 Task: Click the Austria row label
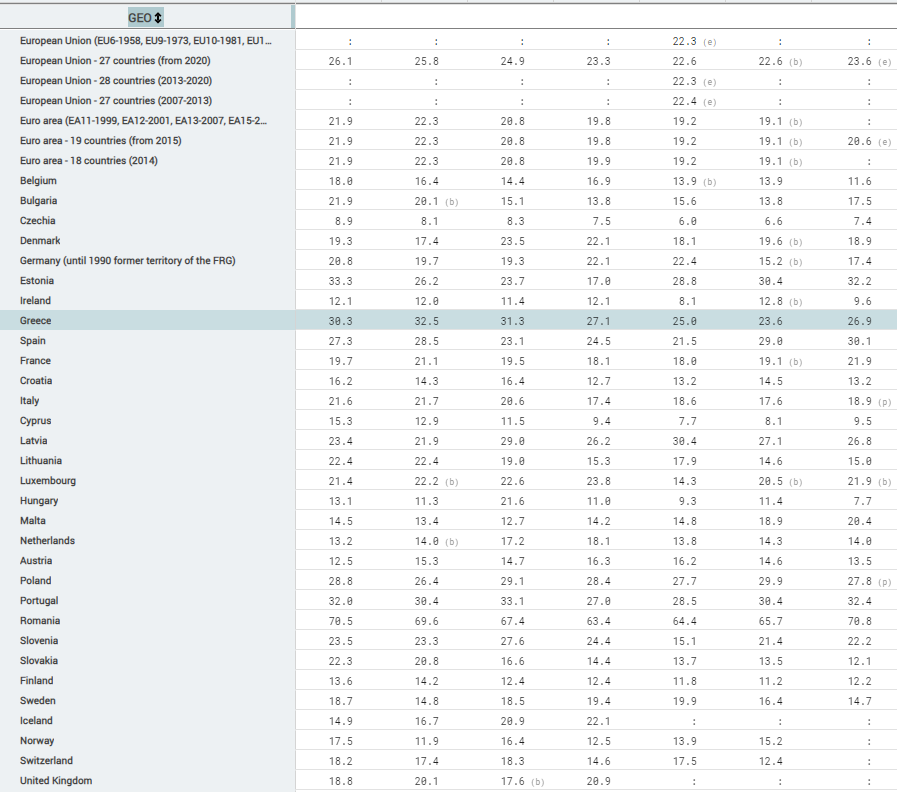(x=36, y=561)
